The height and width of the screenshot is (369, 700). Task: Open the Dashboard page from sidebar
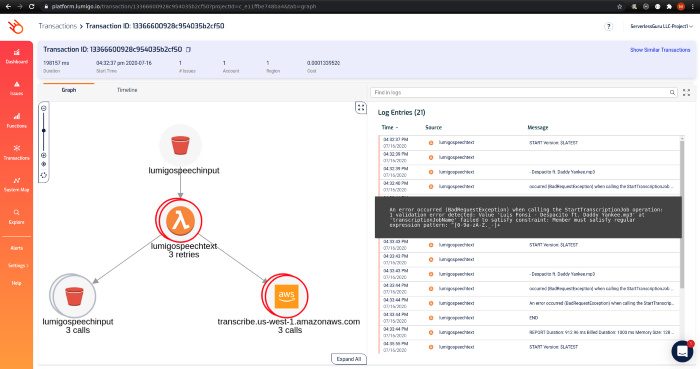pyautogui.click(x=17, y=57)
